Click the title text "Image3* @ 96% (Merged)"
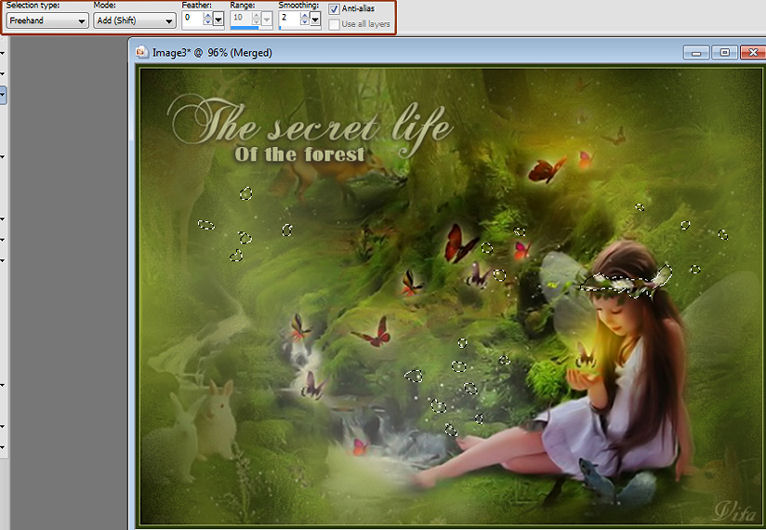The height and width of the screenshot is (530, 766). (x=212, y=52)
